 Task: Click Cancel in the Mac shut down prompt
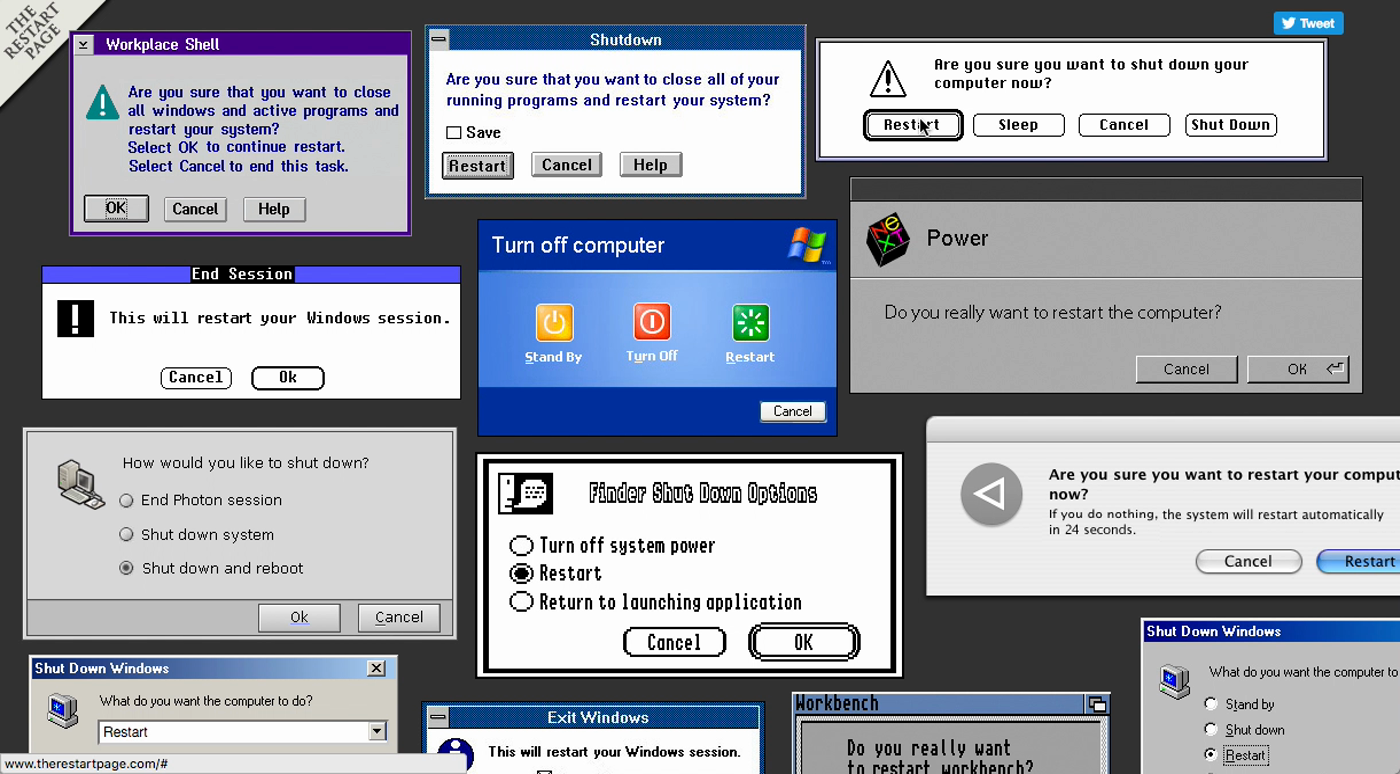tap(1124, 125)
